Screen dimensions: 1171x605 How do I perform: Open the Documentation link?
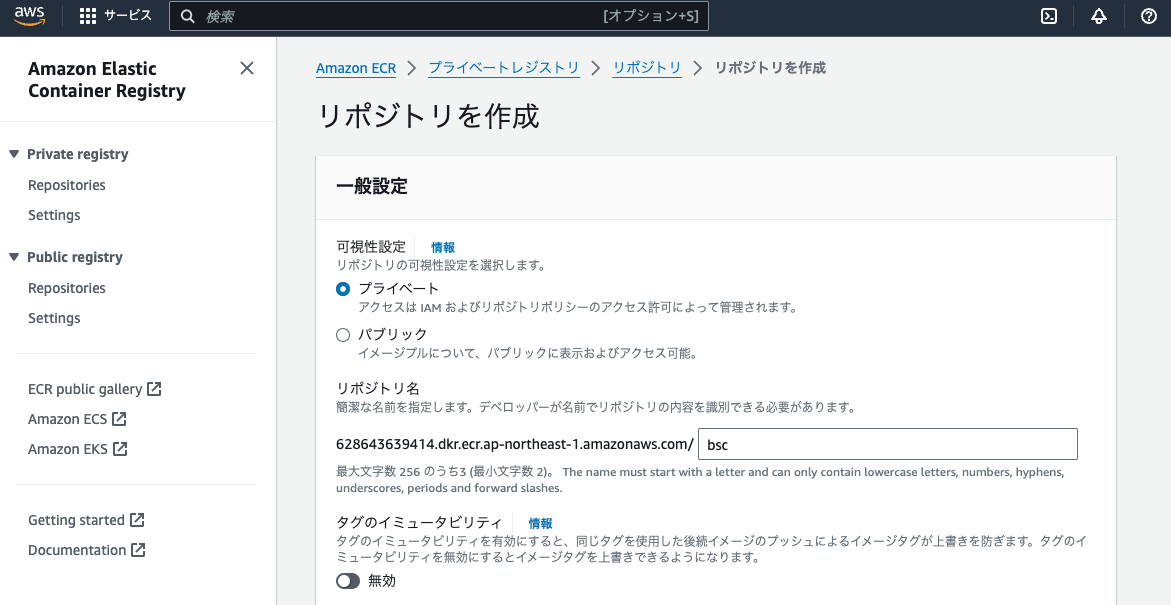79,549
